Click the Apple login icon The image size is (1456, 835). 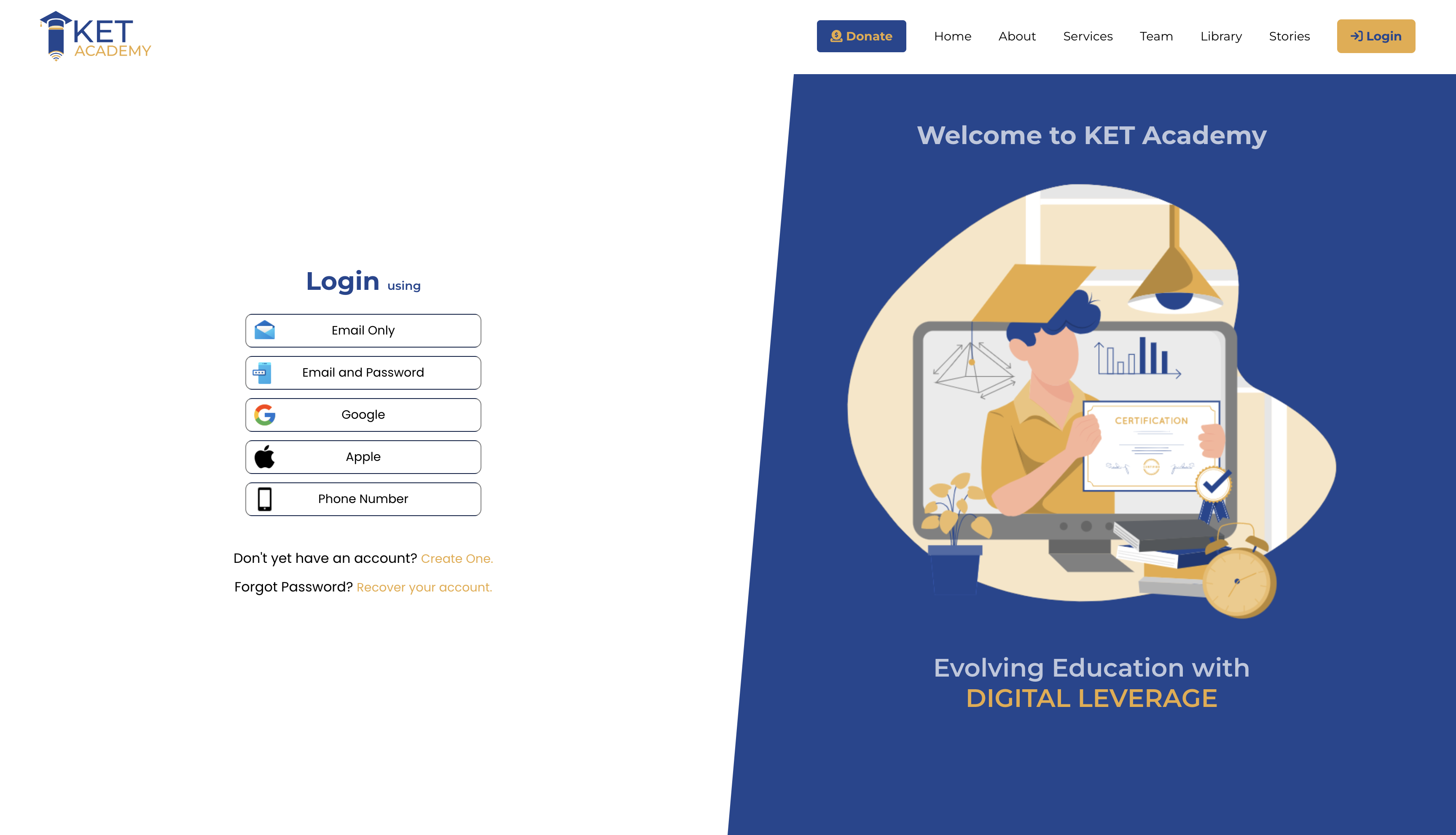point(263,457)
